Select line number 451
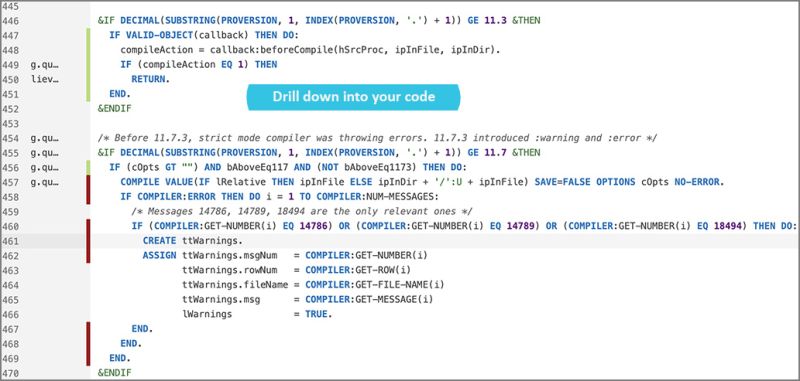800x381 pixels. click(x=11, y=94)
